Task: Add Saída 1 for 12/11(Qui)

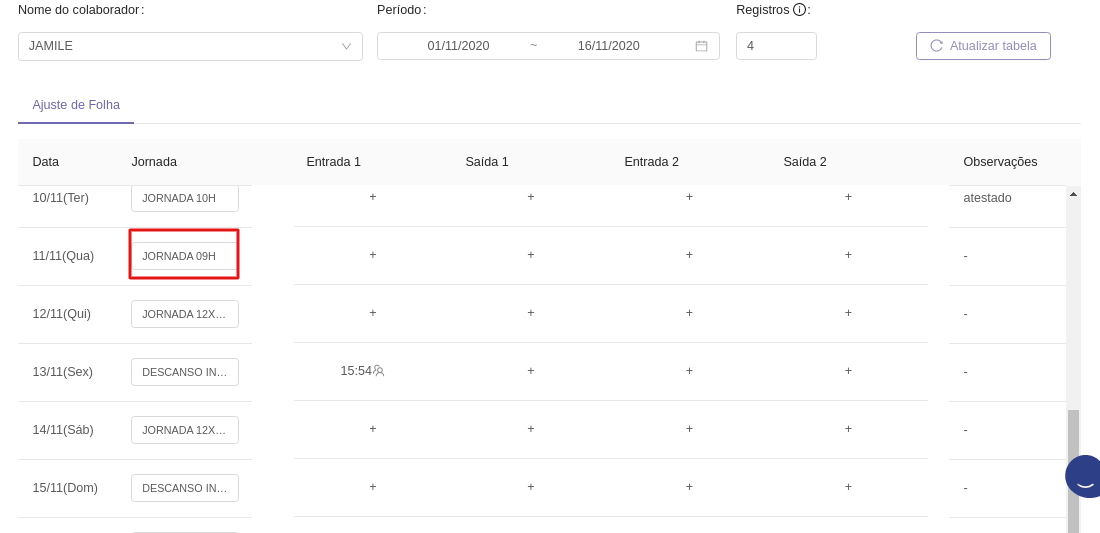Action: tap(531, 313)
